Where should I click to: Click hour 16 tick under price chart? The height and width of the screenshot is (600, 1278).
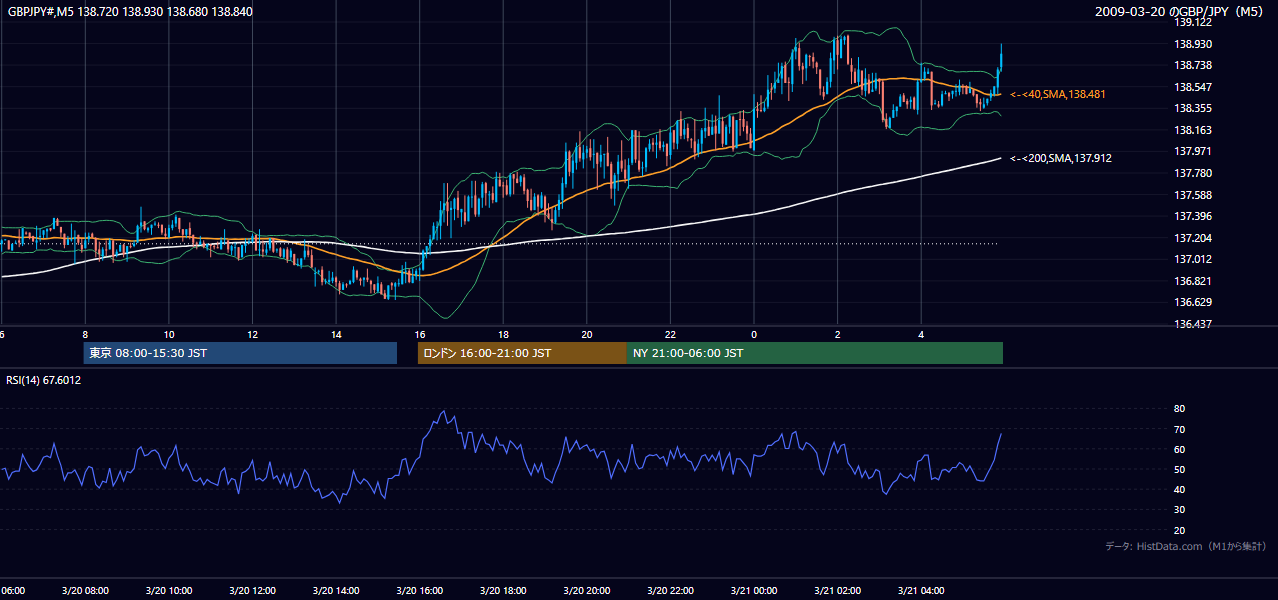[x=420, y=335]
